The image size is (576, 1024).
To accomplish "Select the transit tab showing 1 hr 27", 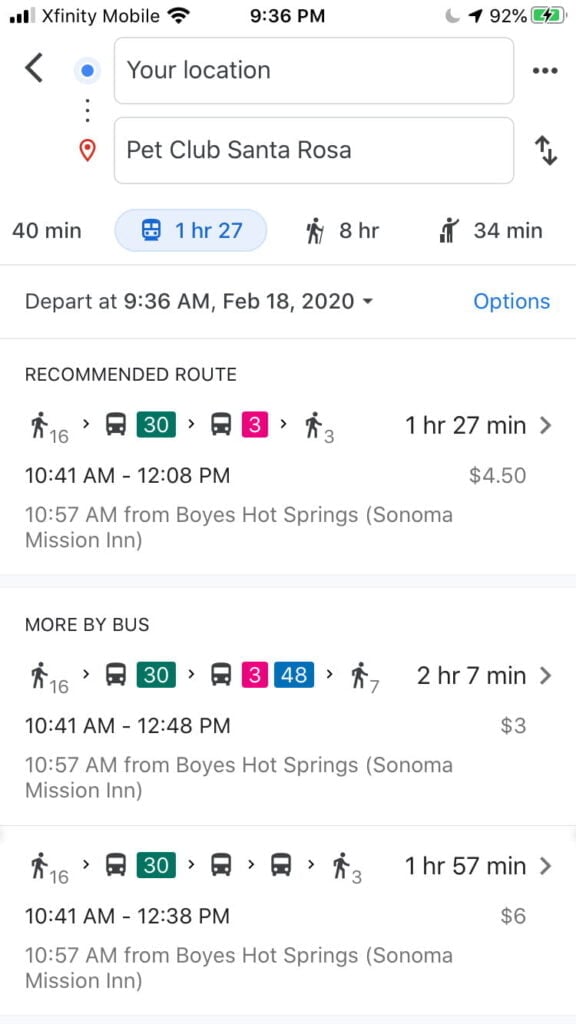I will (191, 231).
